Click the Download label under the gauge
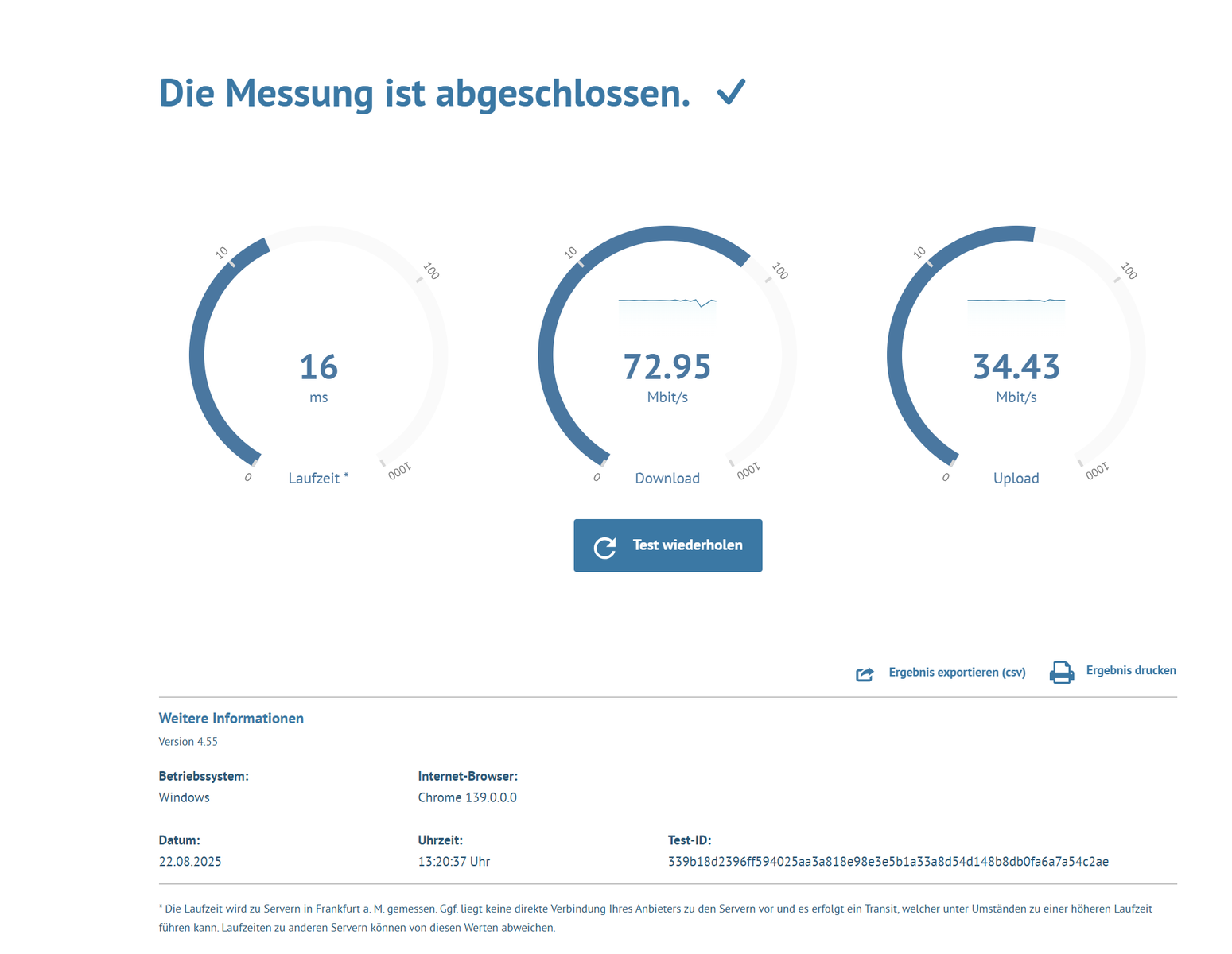Screen dimensions: 1232x954 [667, 478]
